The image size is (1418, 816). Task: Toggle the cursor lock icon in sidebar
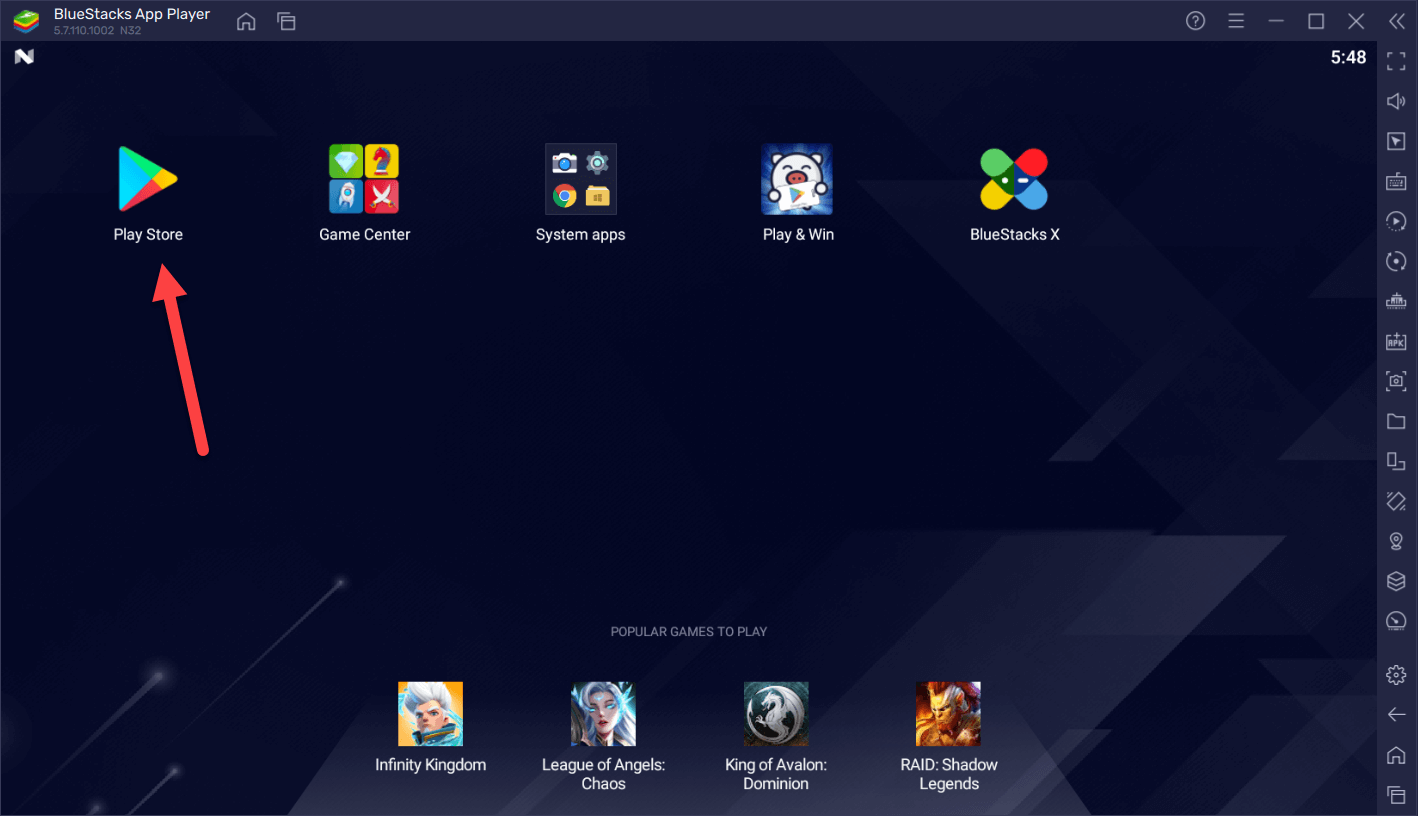point(1396,142)
